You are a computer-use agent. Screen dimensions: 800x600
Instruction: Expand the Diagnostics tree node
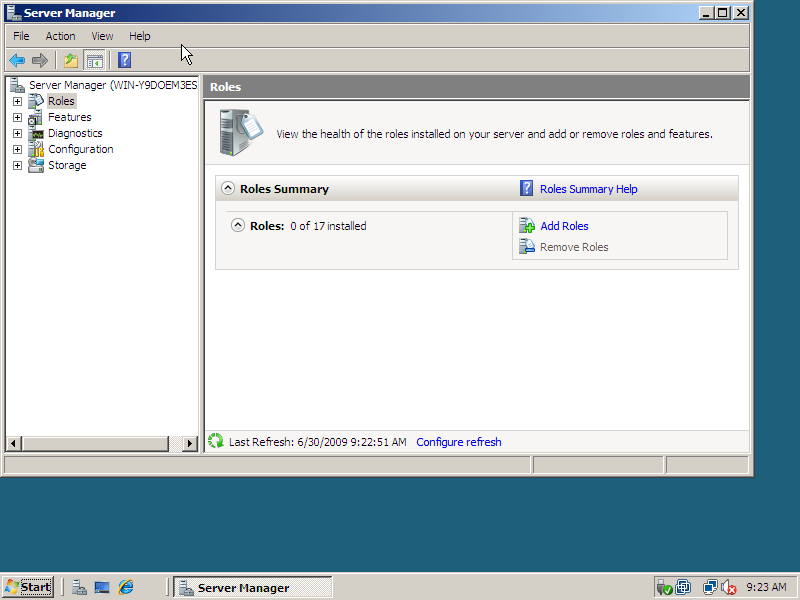(17, 134)
